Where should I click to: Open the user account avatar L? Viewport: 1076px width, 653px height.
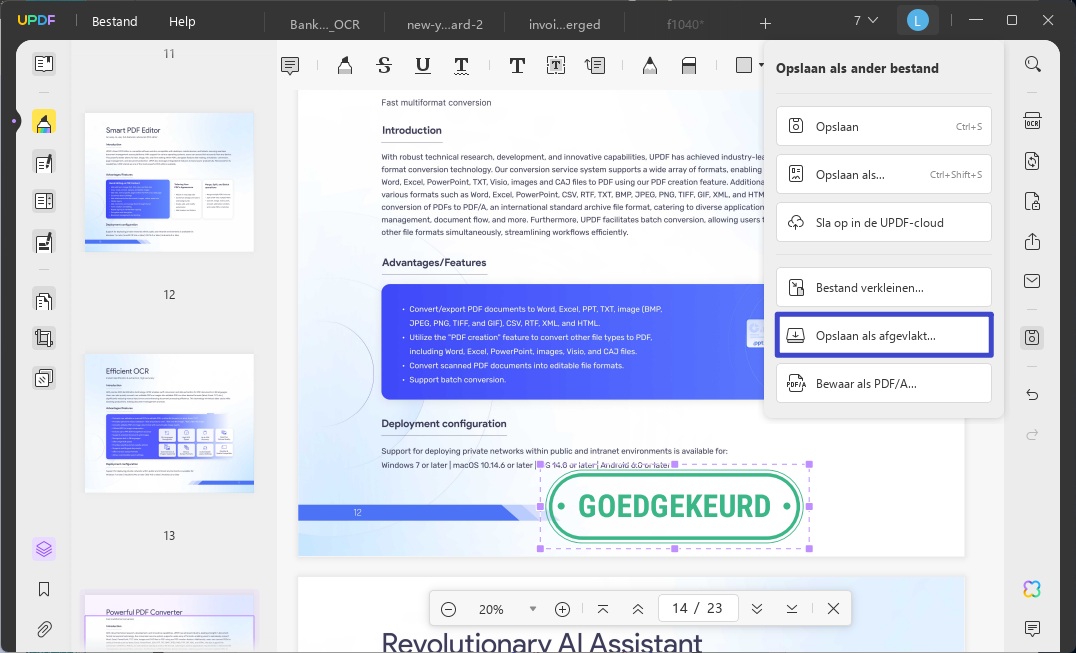(x=917, y=21)
